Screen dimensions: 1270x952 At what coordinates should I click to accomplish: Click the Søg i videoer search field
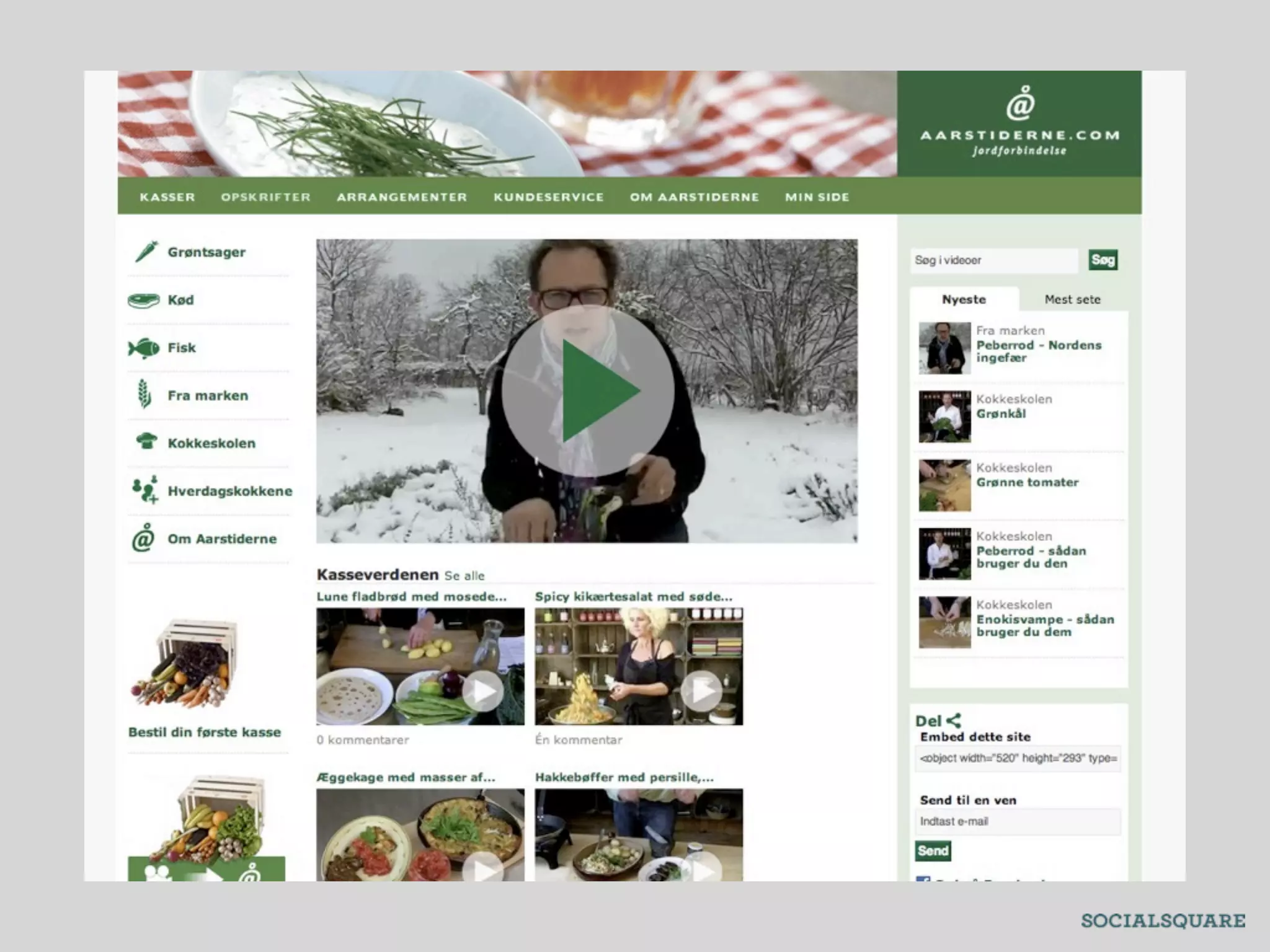[x=994, y=260]
